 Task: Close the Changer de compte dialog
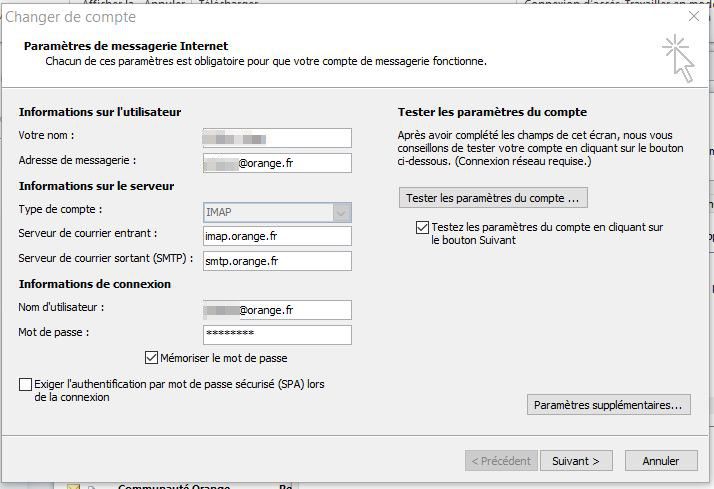point(694,16)
